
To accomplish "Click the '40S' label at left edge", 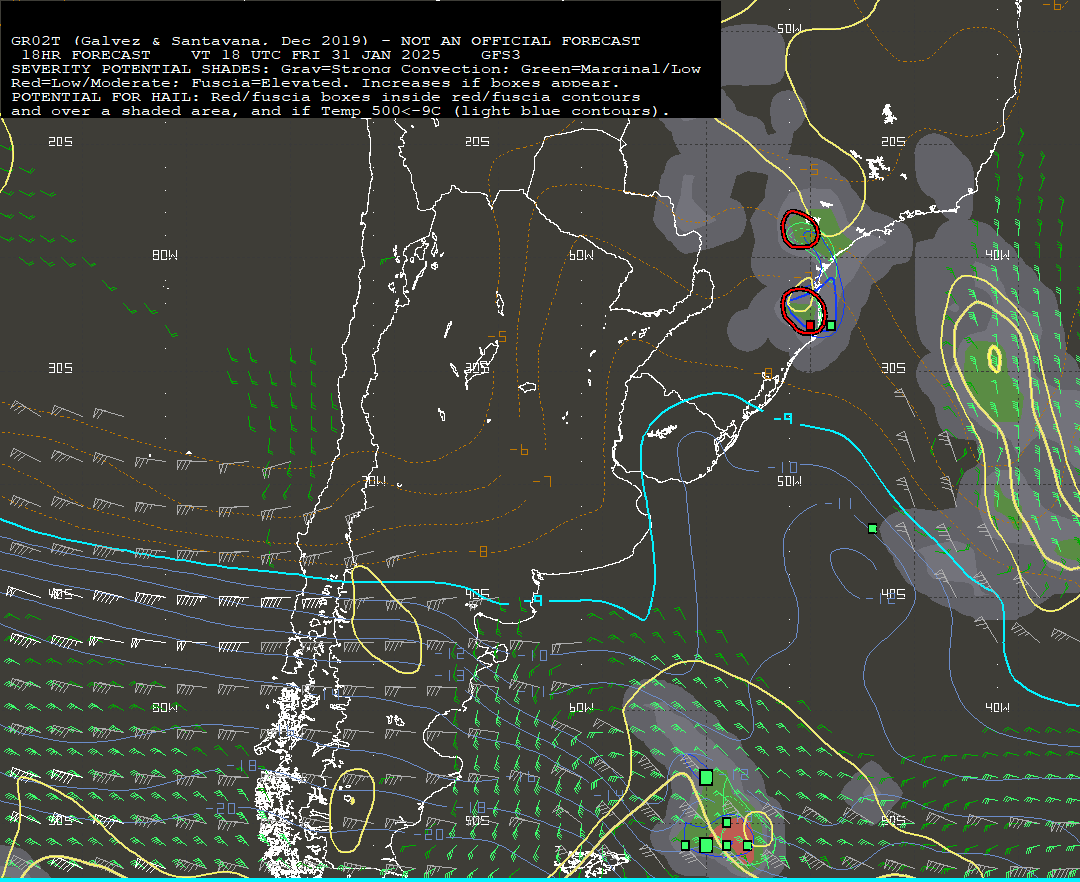I will (x=61, y=594).
